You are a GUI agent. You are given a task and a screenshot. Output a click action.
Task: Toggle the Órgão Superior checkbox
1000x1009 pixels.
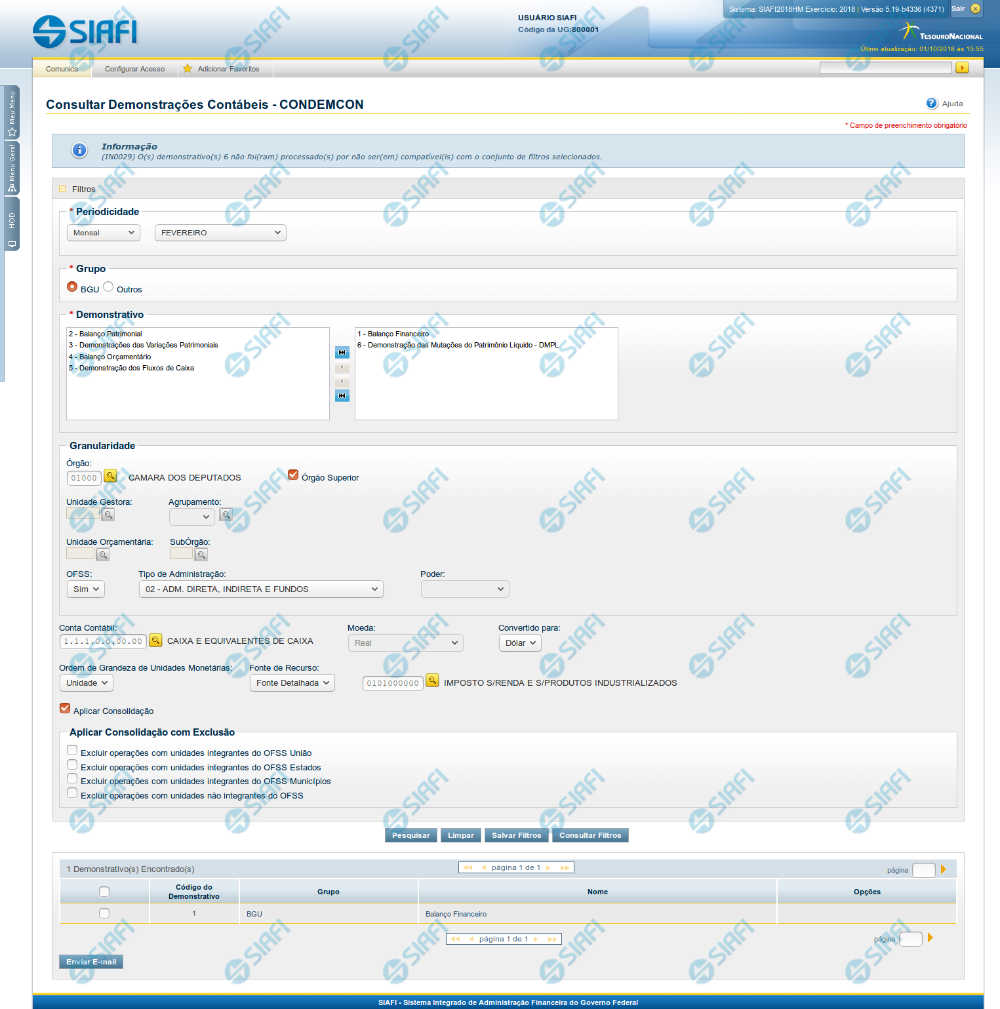(x=293, y=475)
